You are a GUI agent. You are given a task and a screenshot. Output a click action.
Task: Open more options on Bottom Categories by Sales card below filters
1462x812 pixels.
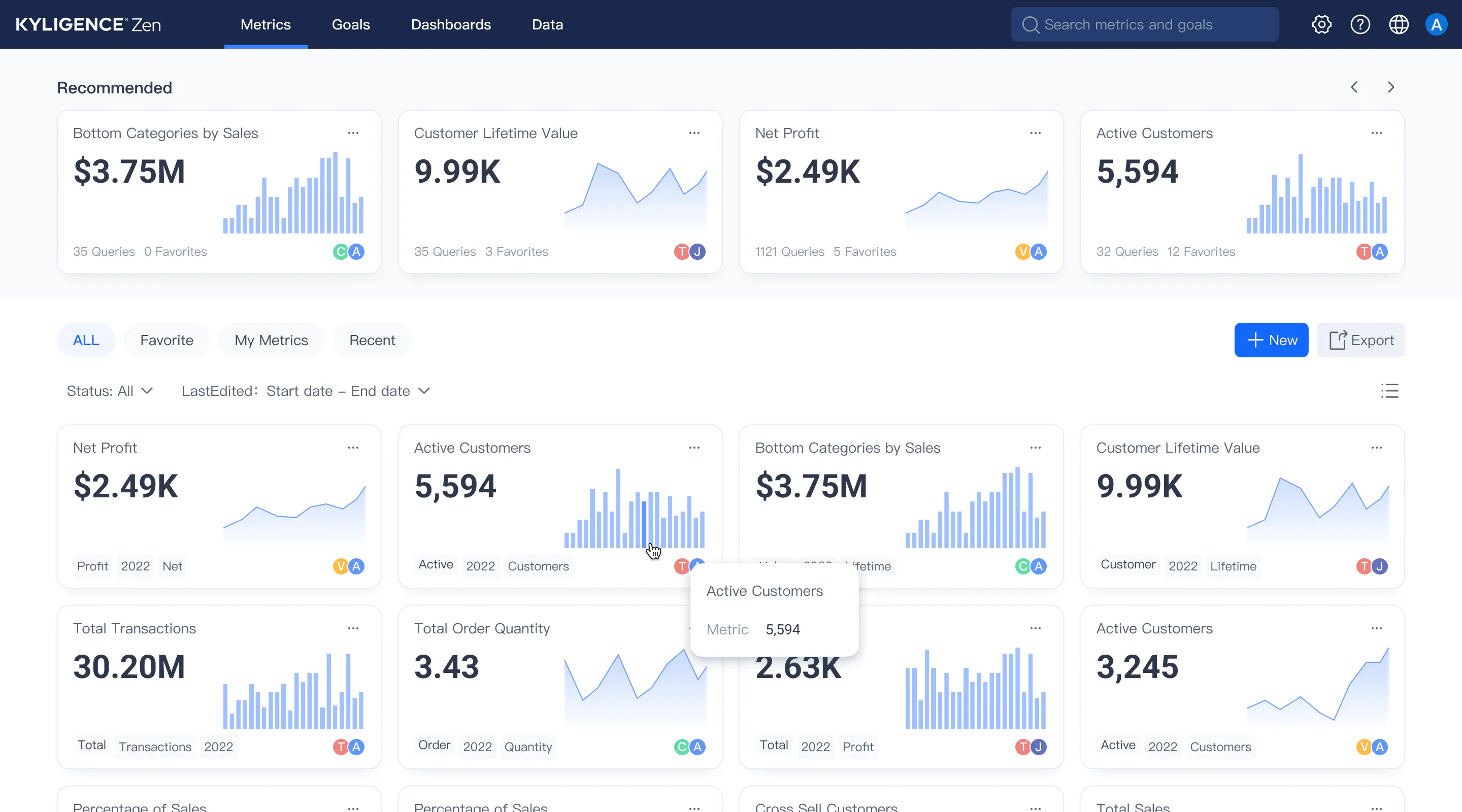point(1035,448)
